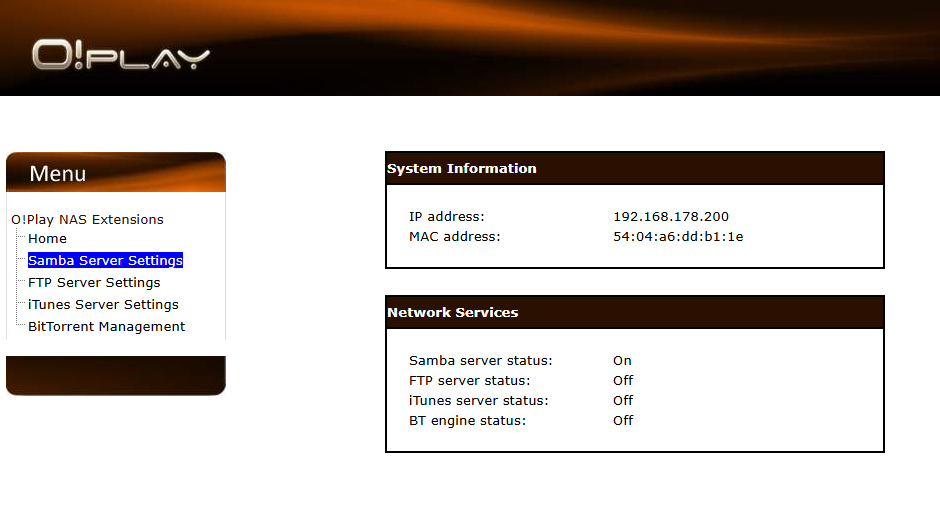Select iTunes Server Settings
This screenshot has height=521, width=940.
[103, 305]
